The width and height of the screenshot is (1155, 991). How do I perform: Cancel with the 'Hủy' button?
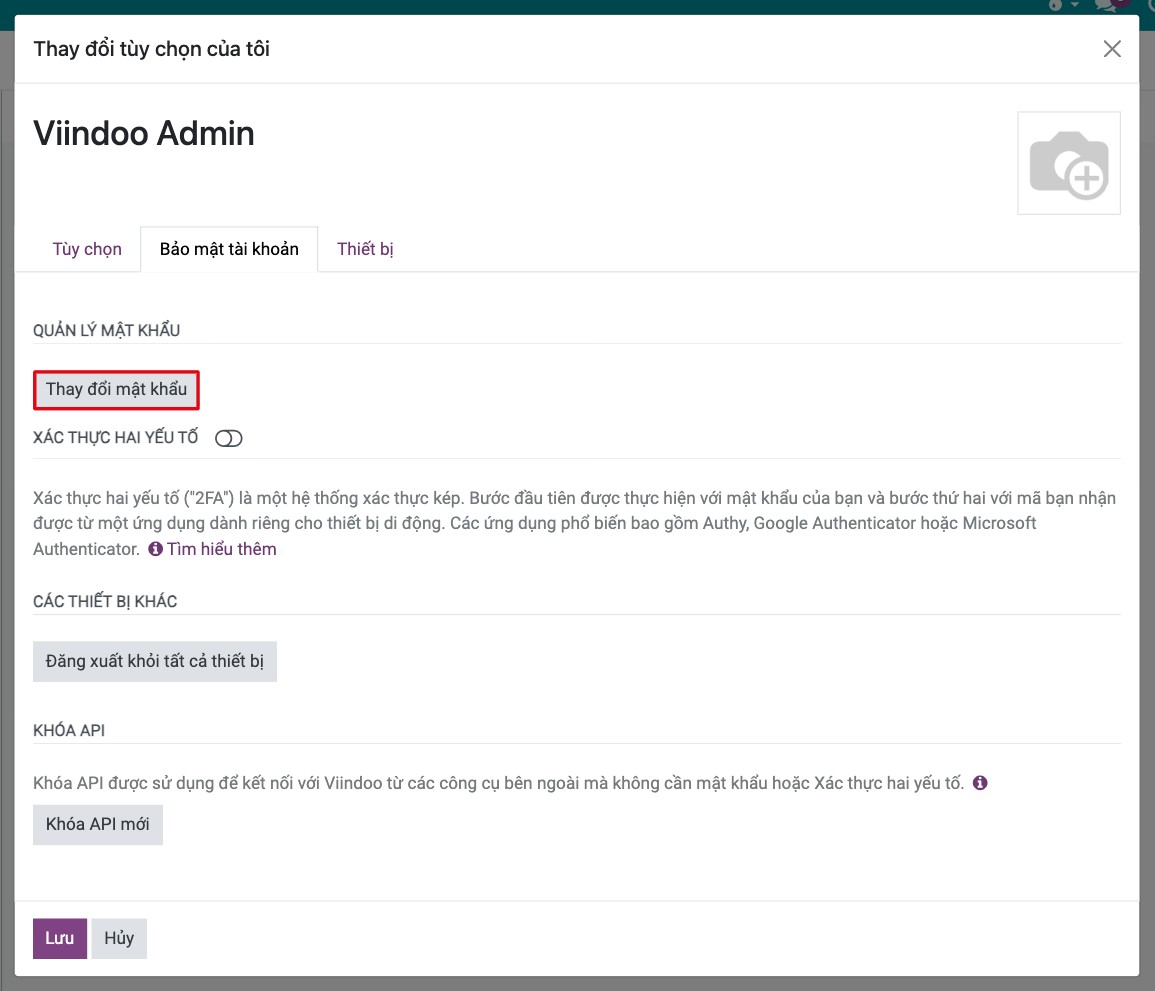(x=119, y=938)
